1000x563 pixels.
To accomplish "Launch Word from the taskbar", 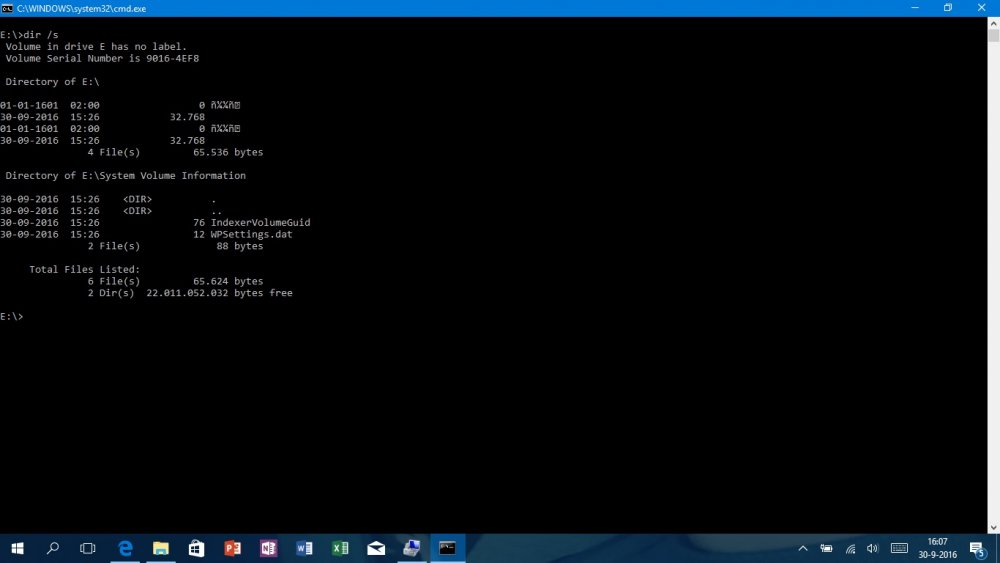I will tap(304, 548).
